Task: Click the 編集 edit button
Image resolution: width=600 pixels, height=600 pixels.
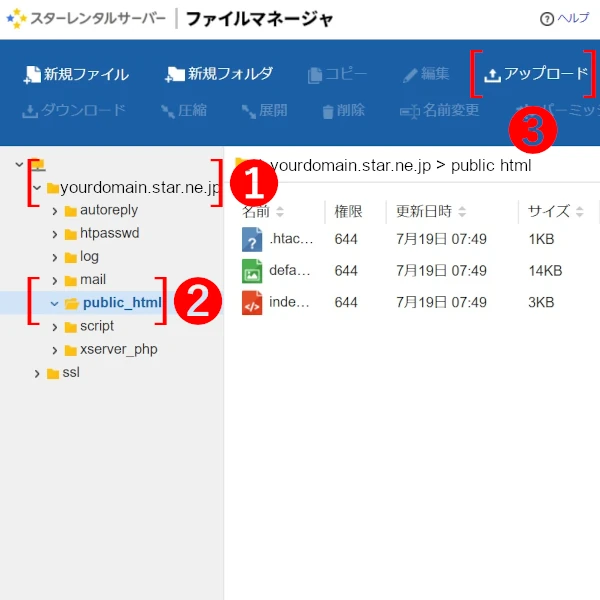Action: [426, 74]
